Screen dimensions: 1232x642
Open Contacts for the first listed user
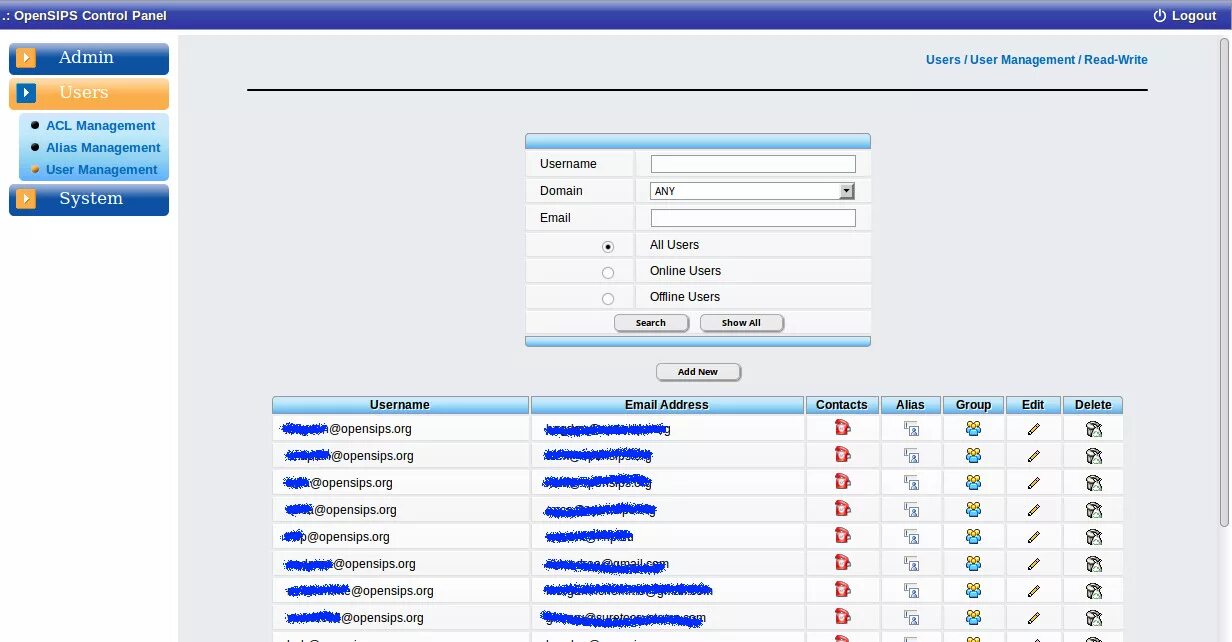[x=842, y=428]
